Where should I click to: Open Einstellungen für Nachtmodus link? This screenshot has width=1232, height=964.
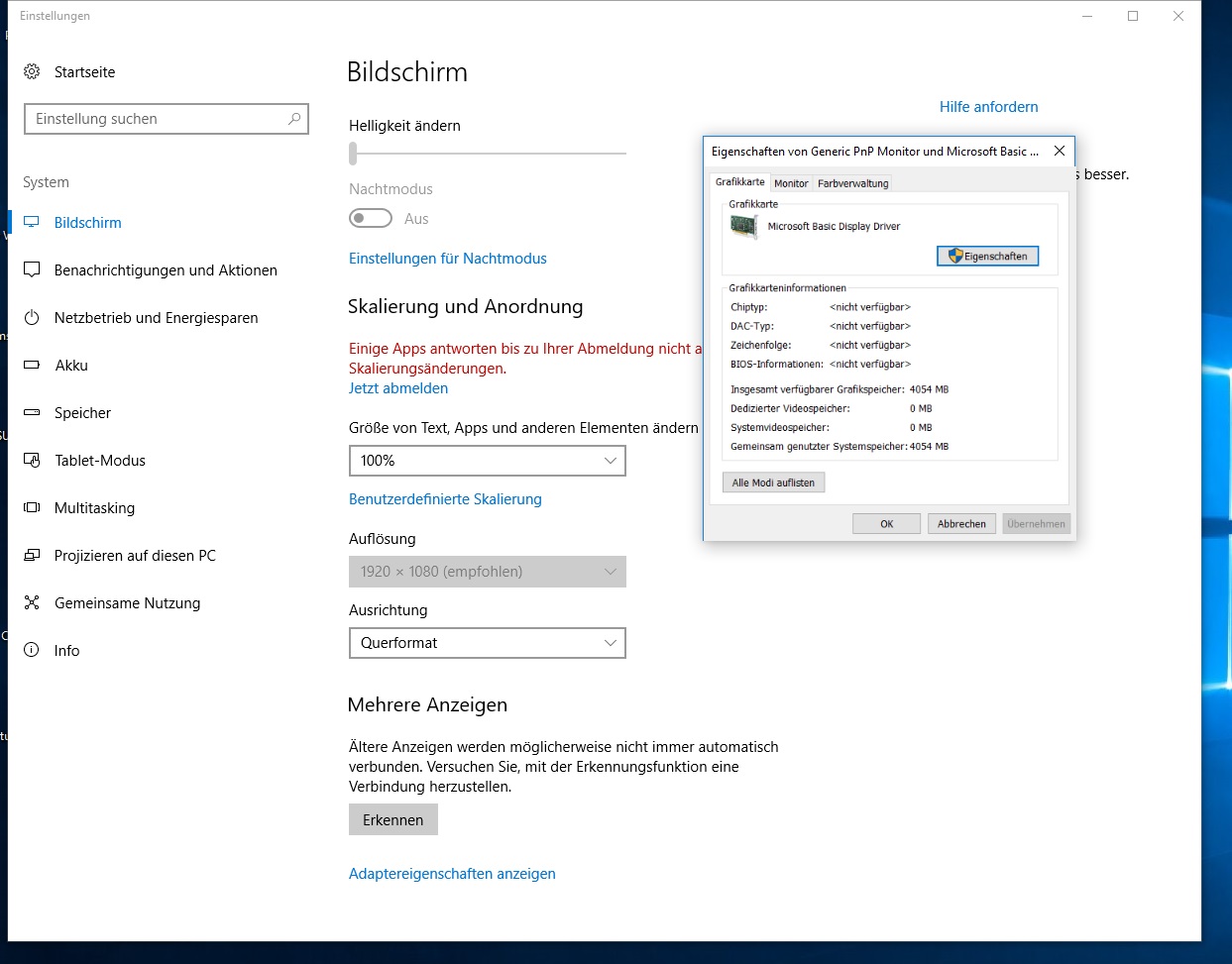coord(448,259)
